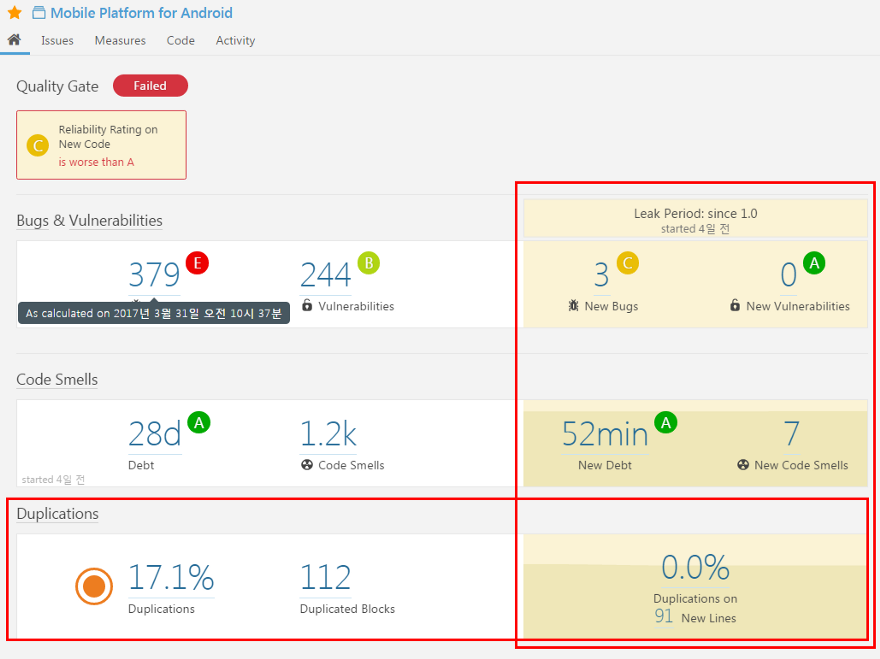This screenshot has width=880, height=659.
Task: Click the radiation icon beside New Code Smells
Action: [743, 465]
